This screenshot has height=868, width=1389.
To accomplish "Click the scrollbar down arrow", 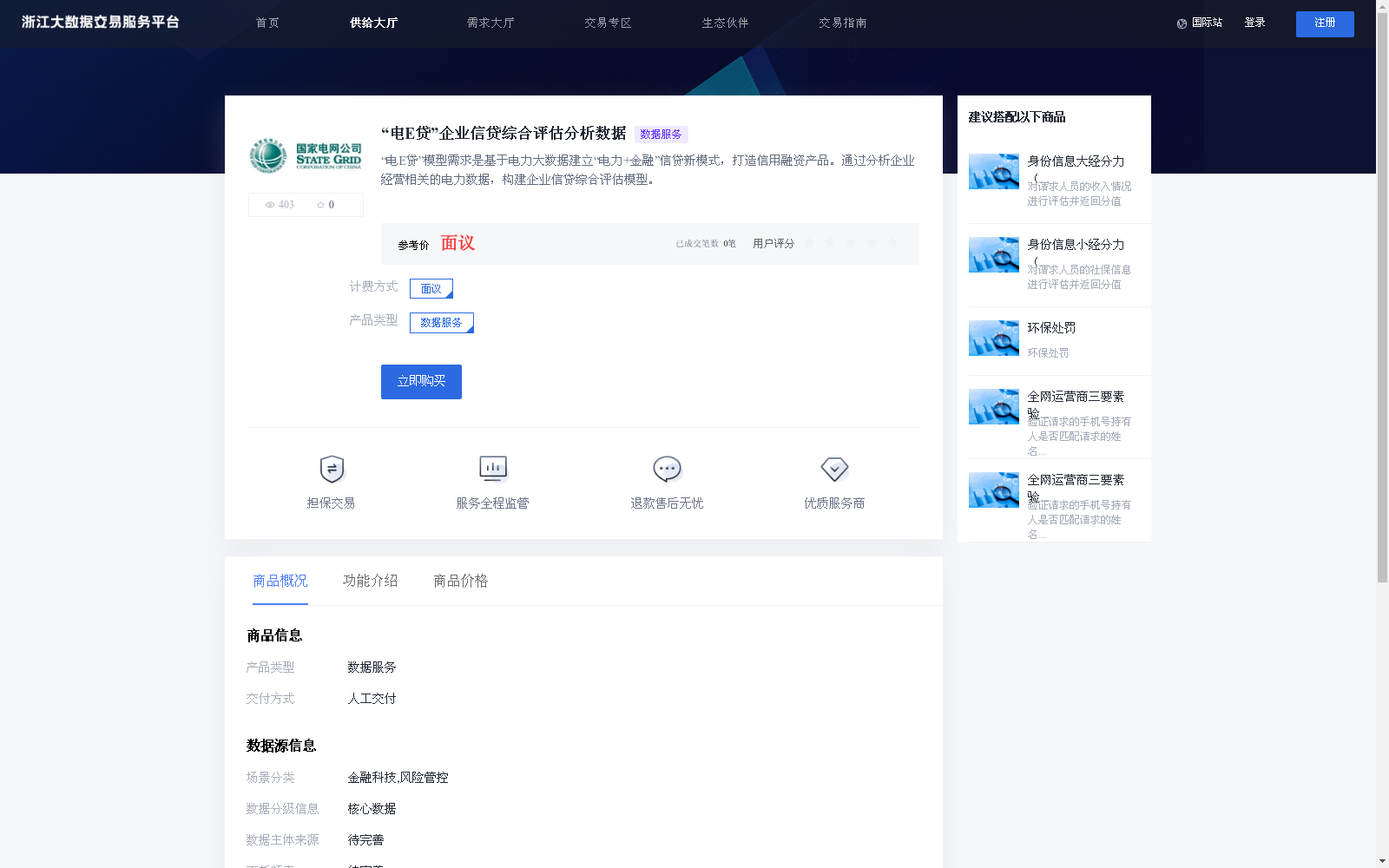I will pyautogui.click(x=1382, y=861).
